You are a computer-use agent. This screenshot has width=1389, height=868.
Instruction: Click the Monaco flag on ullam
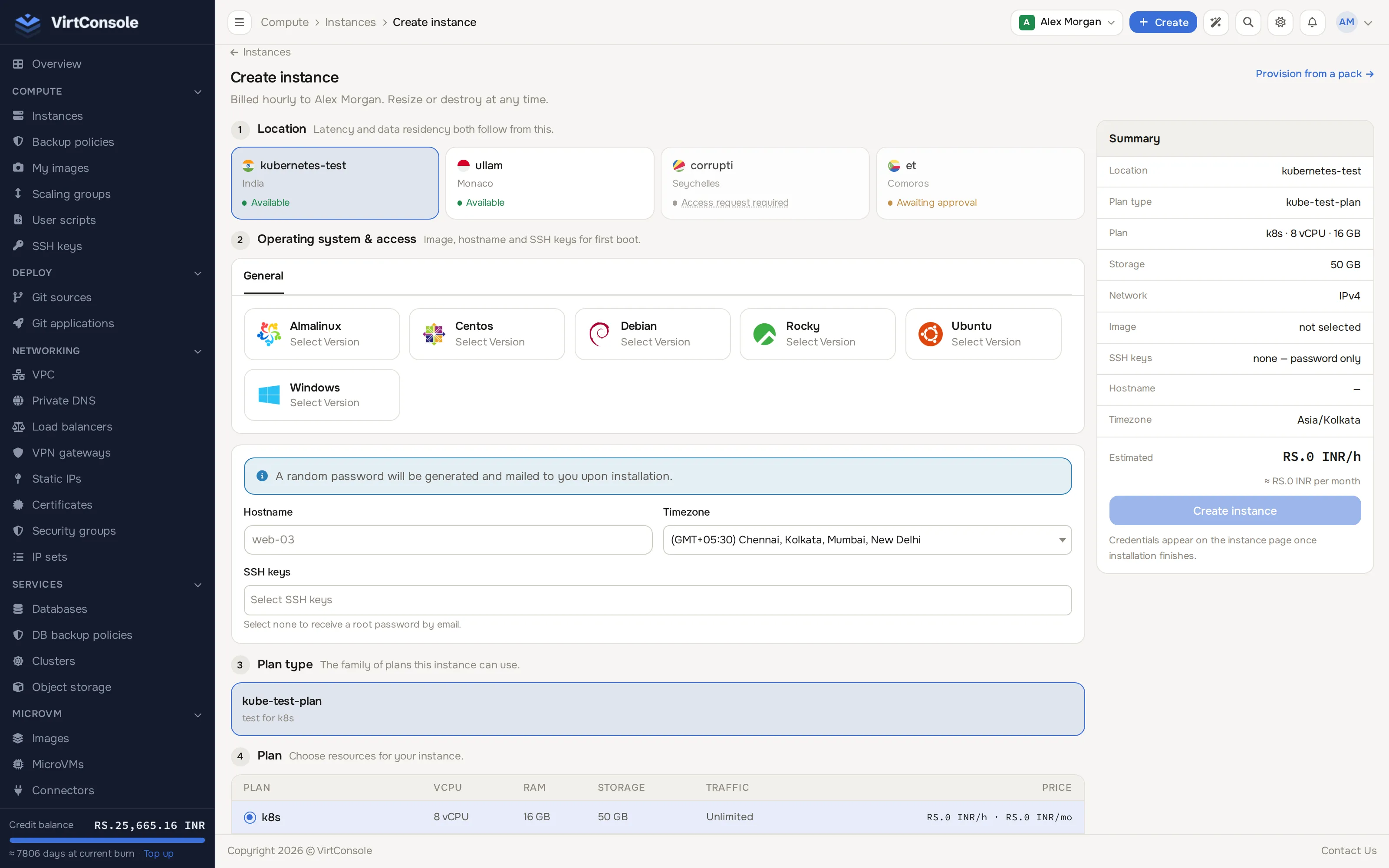tap(463, 165)
